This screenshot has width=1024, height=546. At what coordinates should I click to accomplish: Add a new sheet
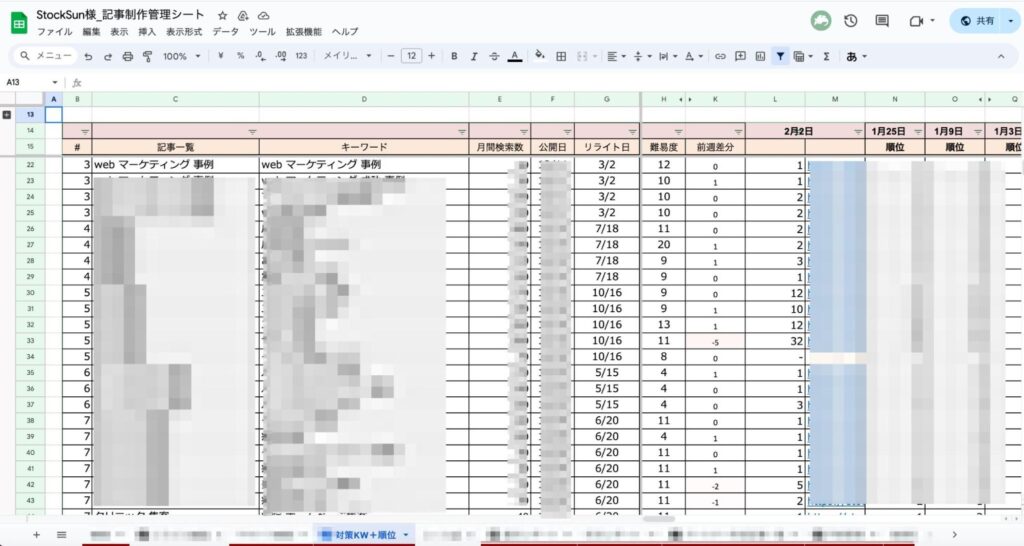point(37,535)
